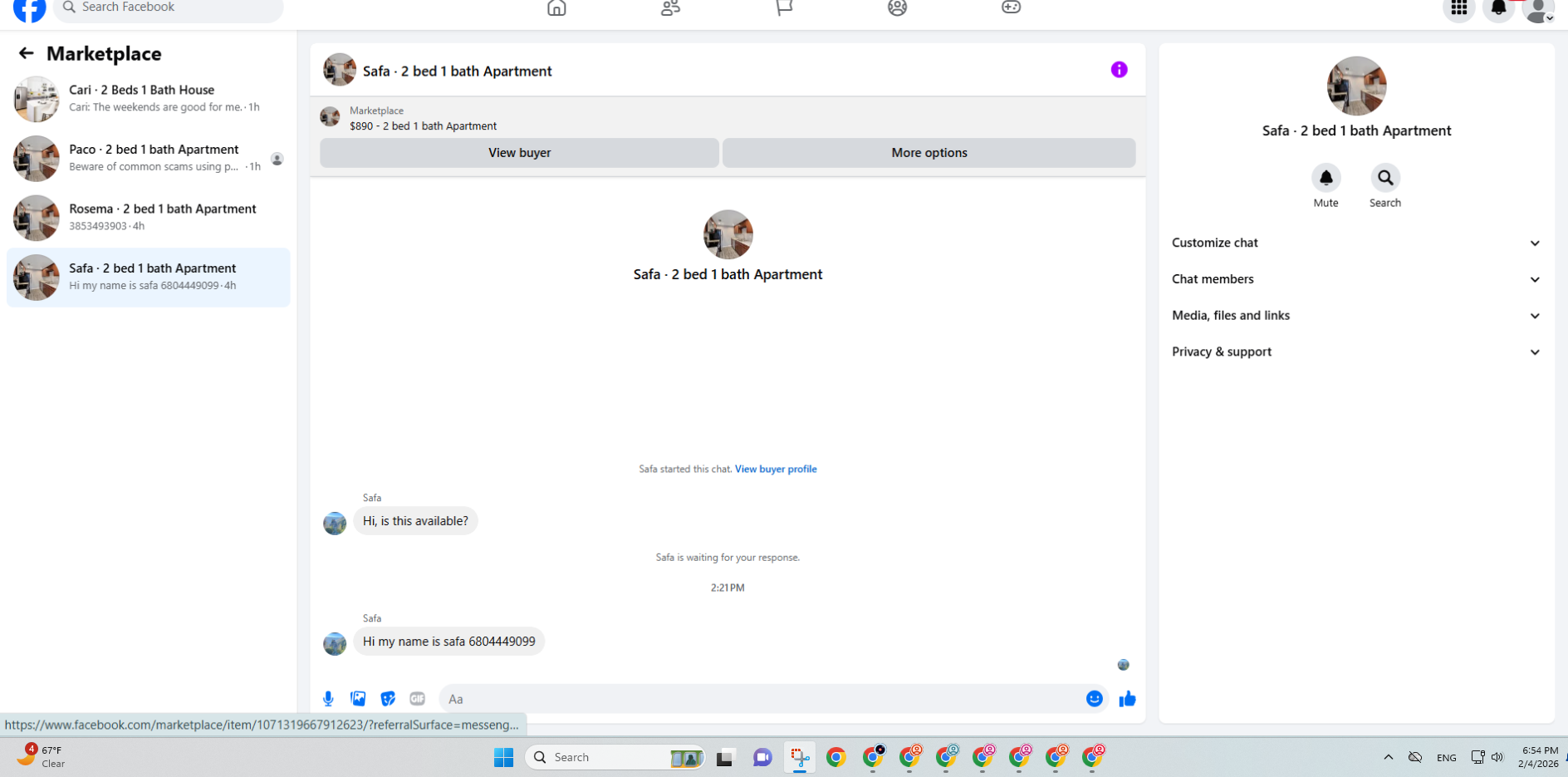The width and height of the screenshot is (1568, 777).
Task: Click View buyer profile link
Action: [776, 469]
